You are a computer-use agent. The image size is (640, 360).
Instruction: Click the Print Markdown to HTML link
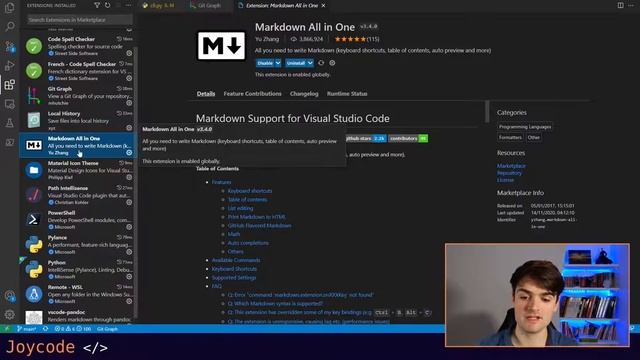257,217
